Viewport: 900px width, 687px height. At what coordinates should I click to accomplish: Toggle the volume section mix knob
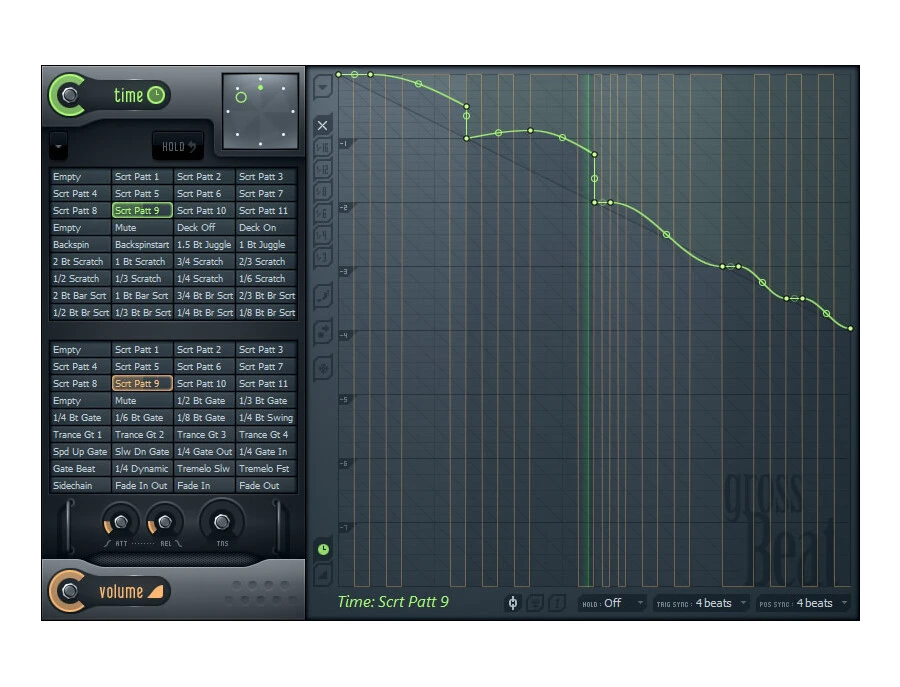click(x=68, y=591)
